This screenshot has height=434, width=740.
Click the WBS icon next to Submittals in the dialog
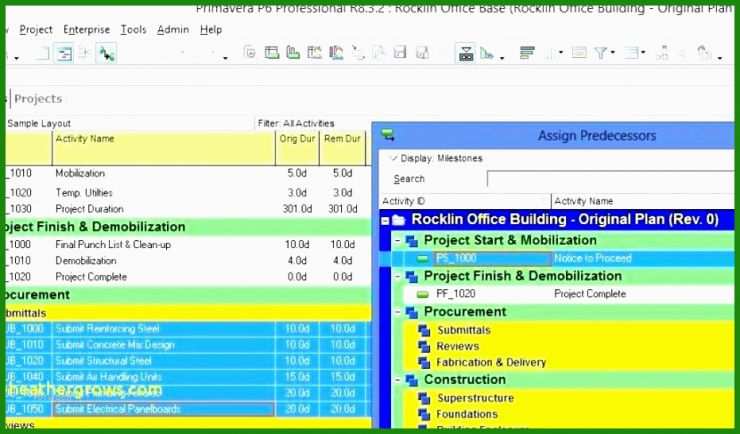[x=423, y=330]
